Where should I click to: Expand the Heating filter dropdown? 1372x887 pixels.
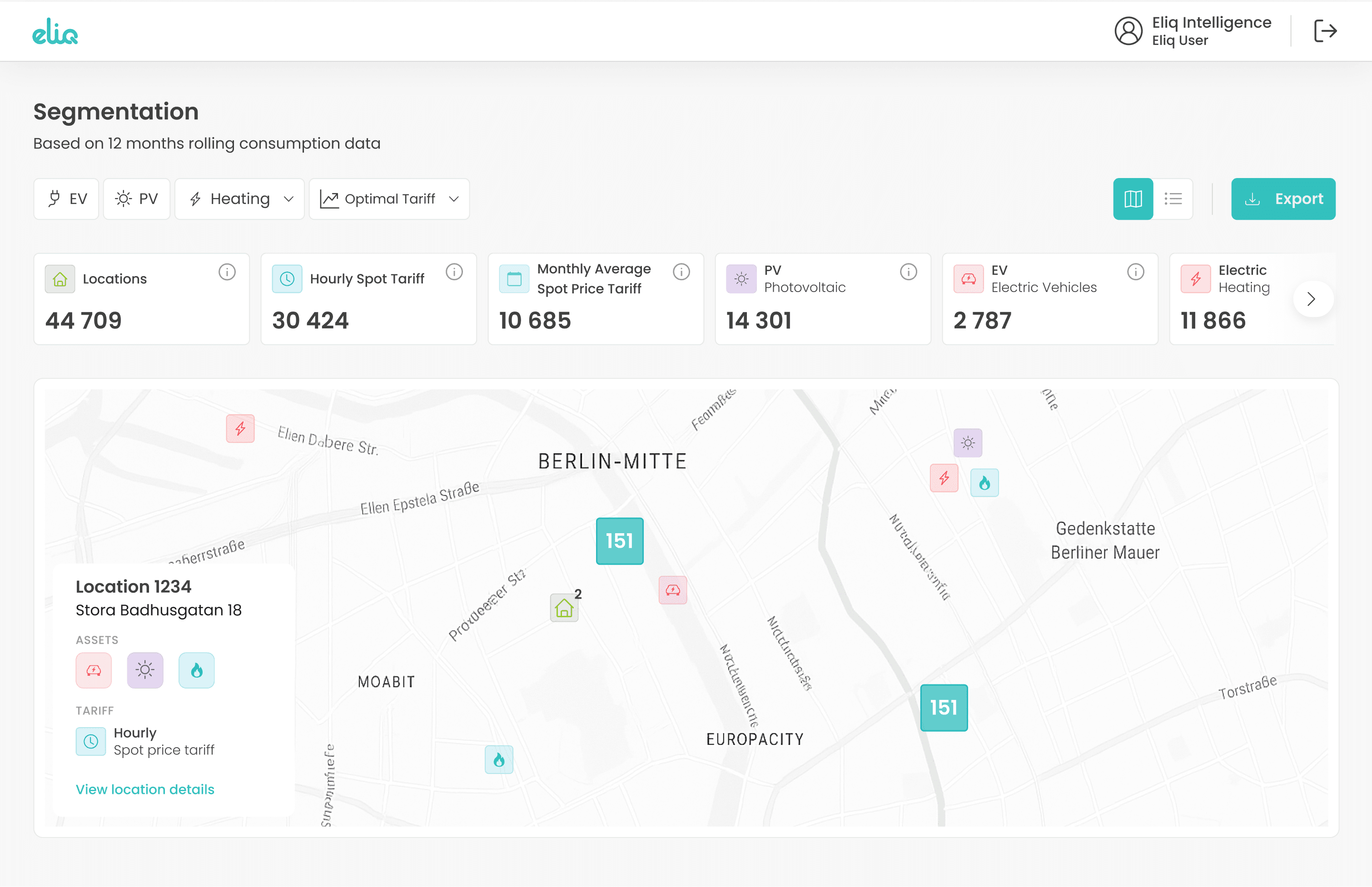239,199
